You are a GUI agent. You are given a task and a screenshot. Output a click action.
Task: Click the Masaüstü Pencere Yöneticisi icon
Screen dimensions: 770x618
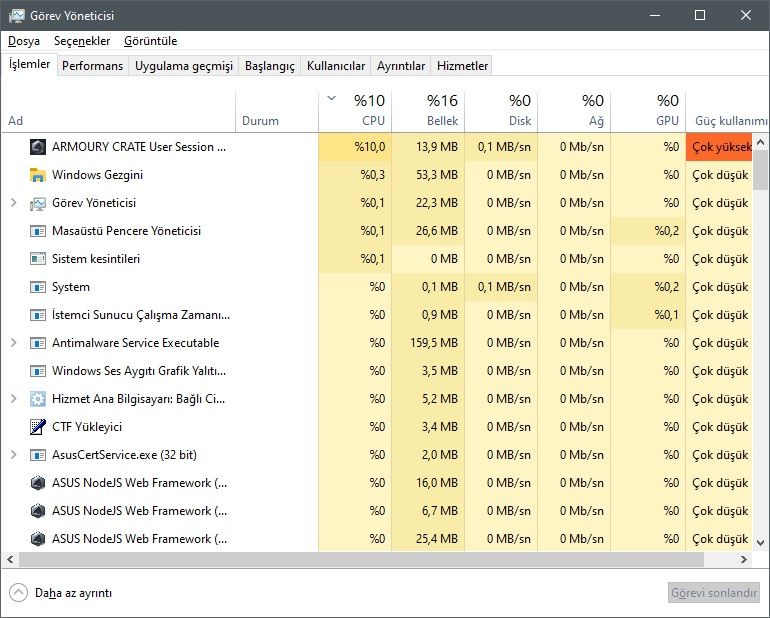38,231
